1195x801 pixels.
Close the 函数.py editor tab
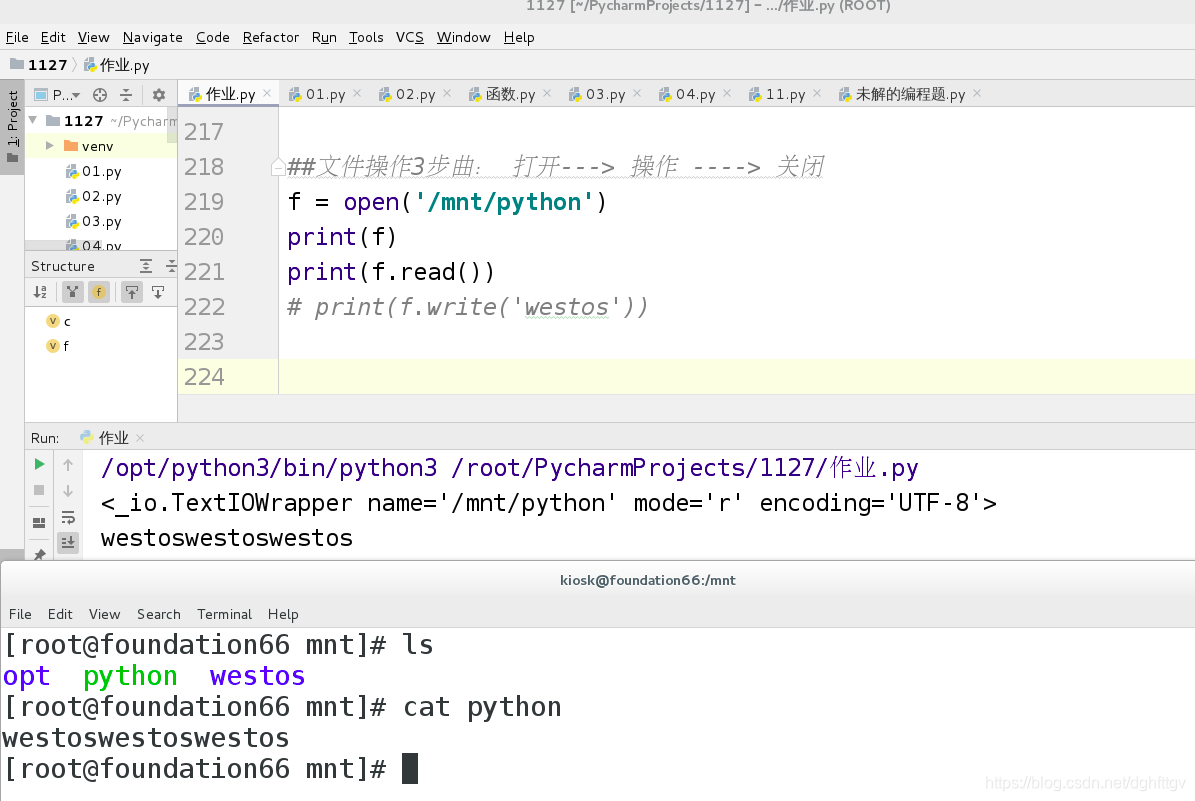tap(546, 93)
